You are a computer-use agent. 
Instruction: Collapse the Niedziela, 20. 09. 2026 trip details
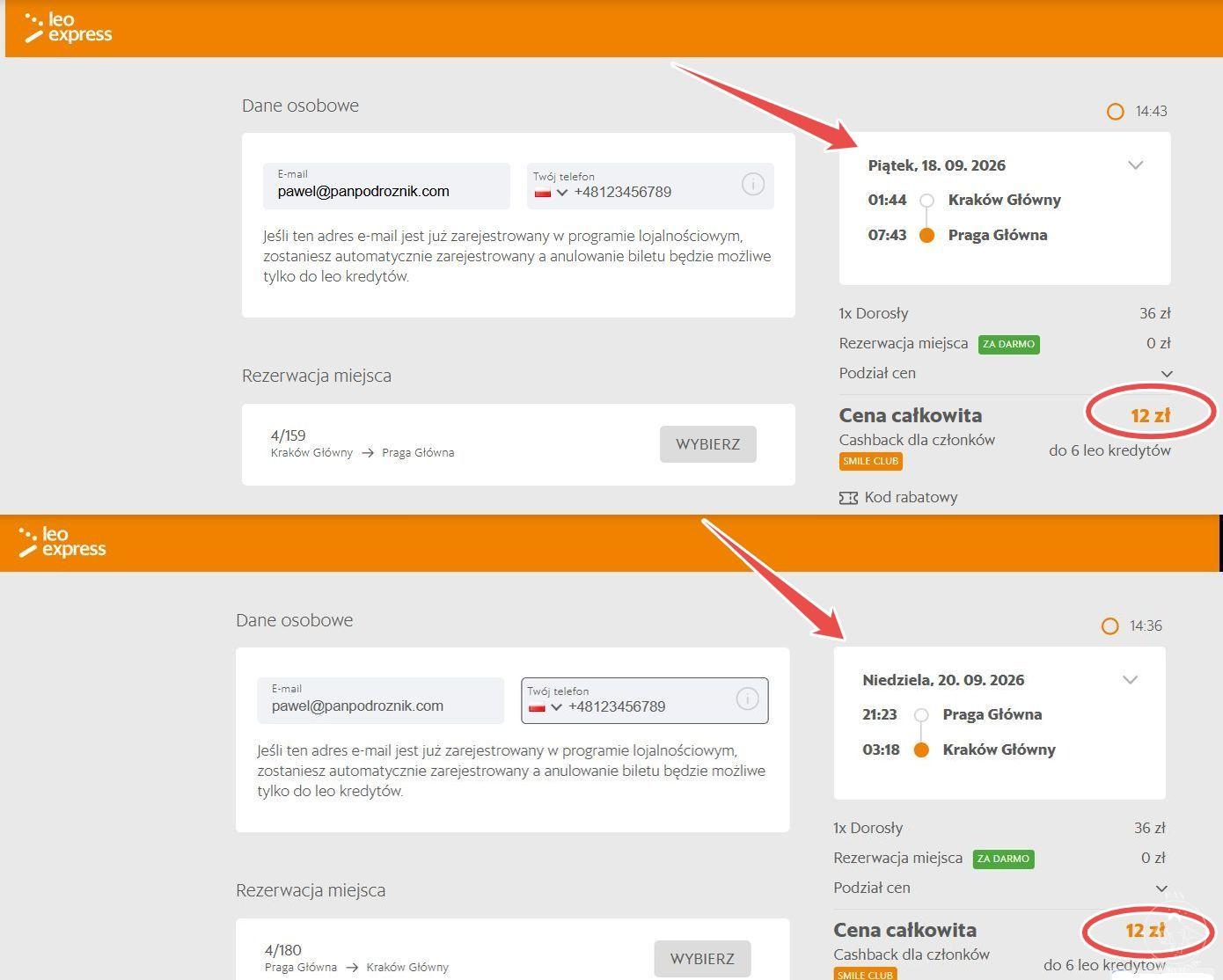(1130, 680)
